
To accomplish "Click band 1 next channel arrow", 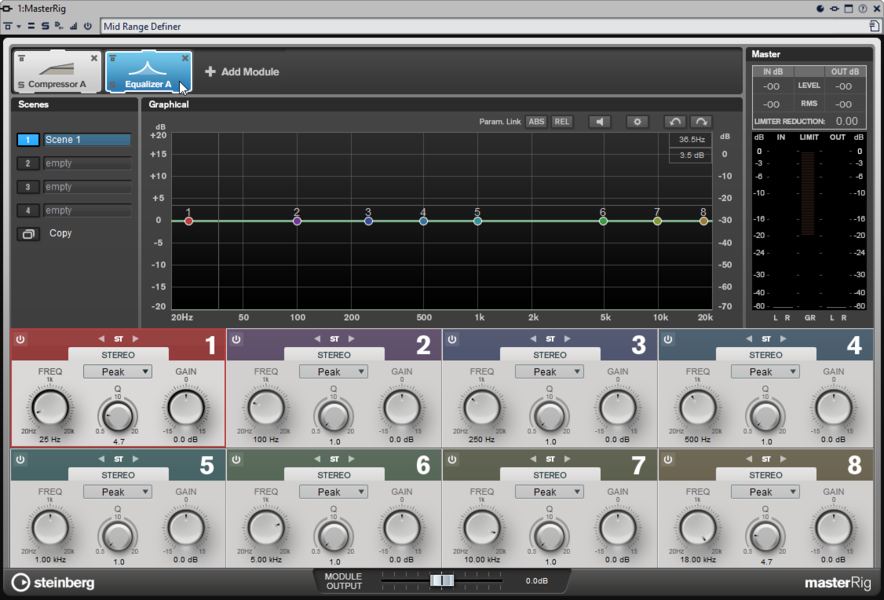I will (x=135, y=339).
